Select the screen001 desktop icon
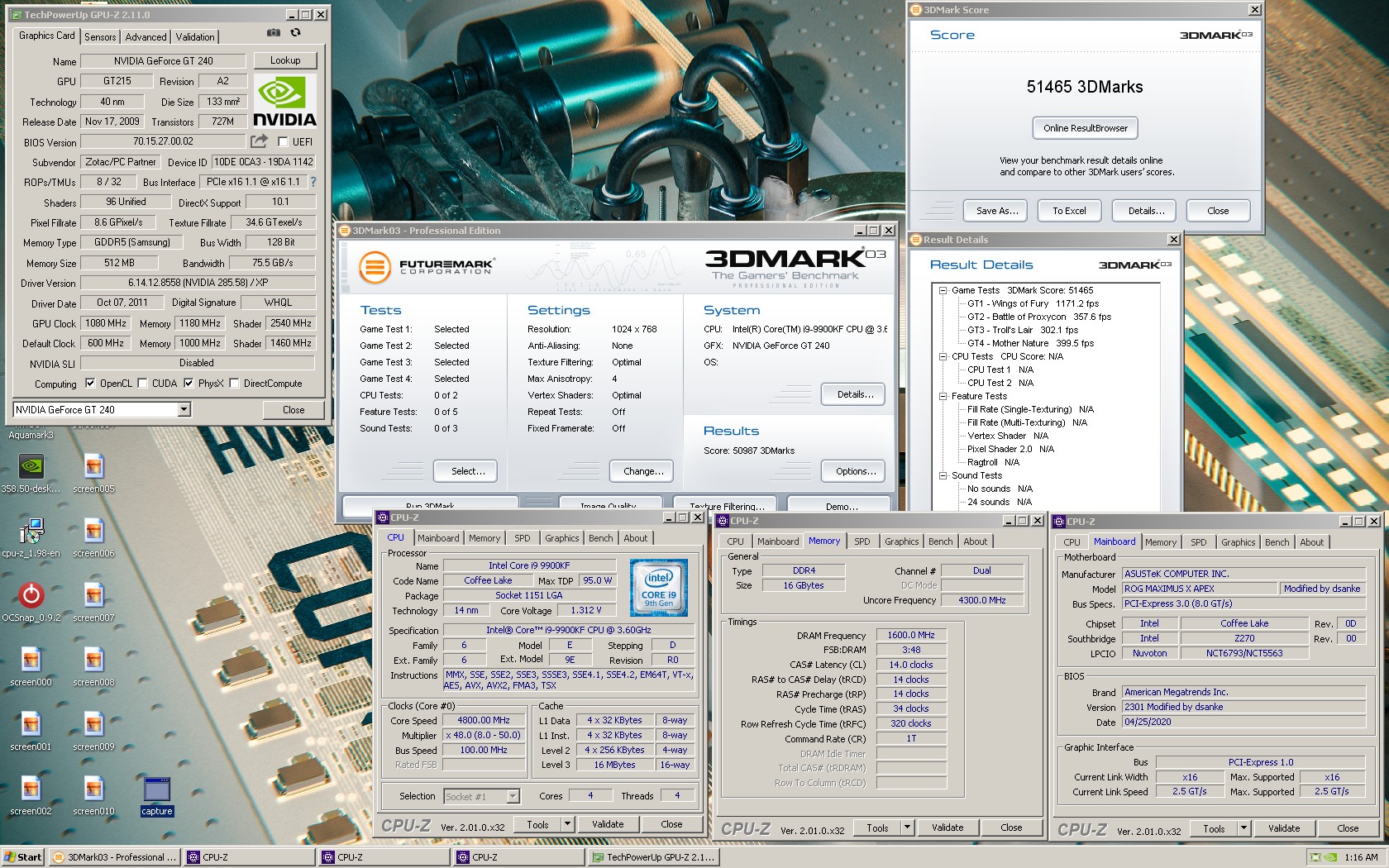The height and width of the screenshot is (868, 1389). (x=31, y=731)
